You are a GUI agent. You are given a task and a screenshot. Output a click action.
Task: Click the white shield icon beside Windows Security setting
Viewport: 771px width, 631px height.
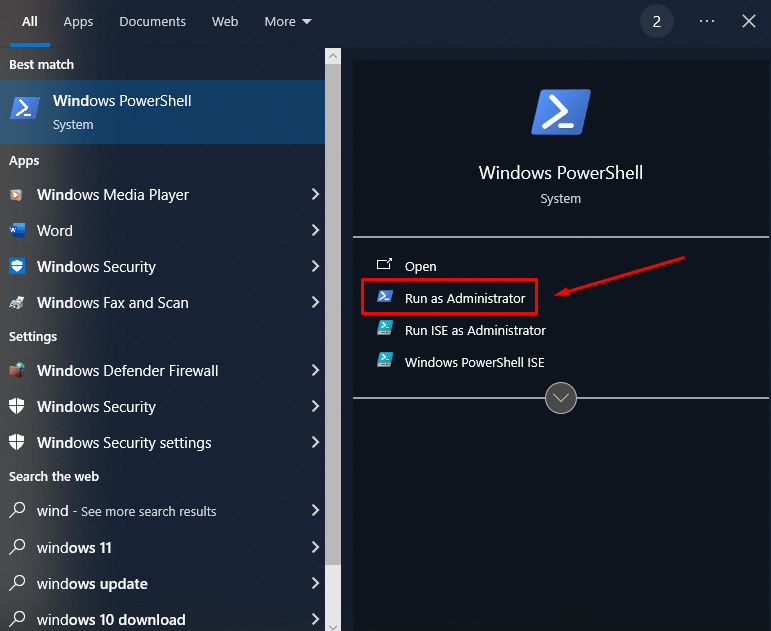pyautogui.click(x=17, y=406)
